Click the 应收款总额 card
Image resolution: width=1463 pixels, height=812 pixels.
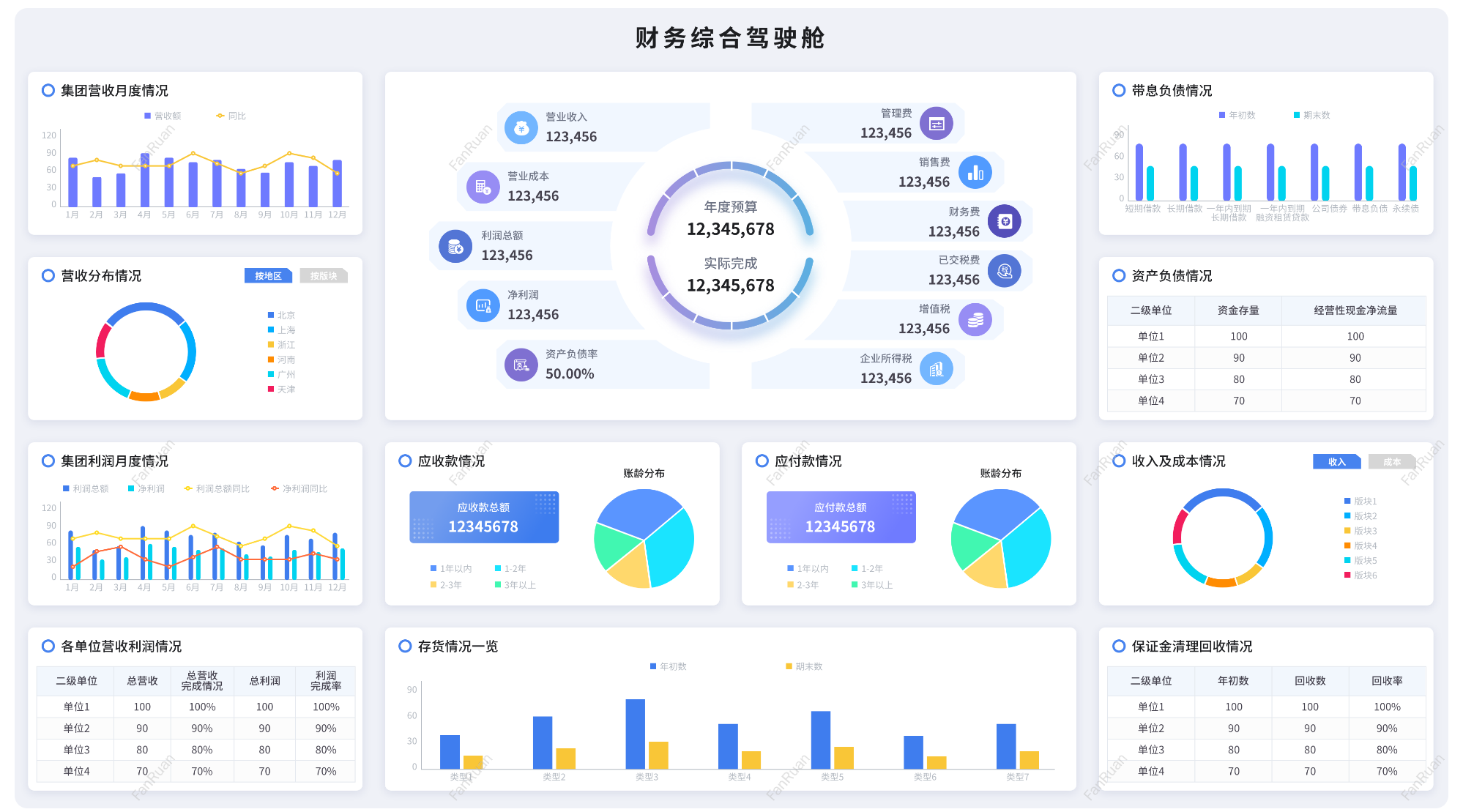coord(484,518)
